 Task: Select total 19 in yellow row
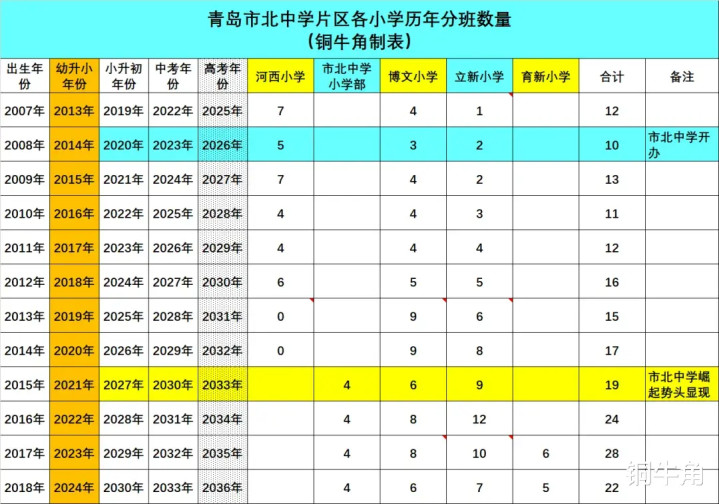(x=612, y=384)
